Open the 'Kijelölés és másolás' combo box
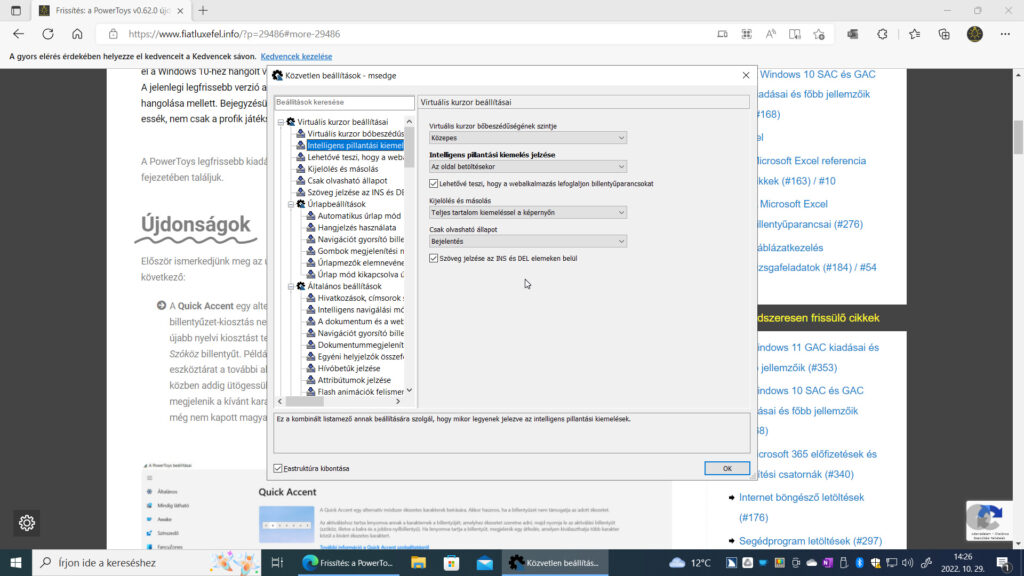Screen dimensions: 1024x576 [x=527, y=212]
